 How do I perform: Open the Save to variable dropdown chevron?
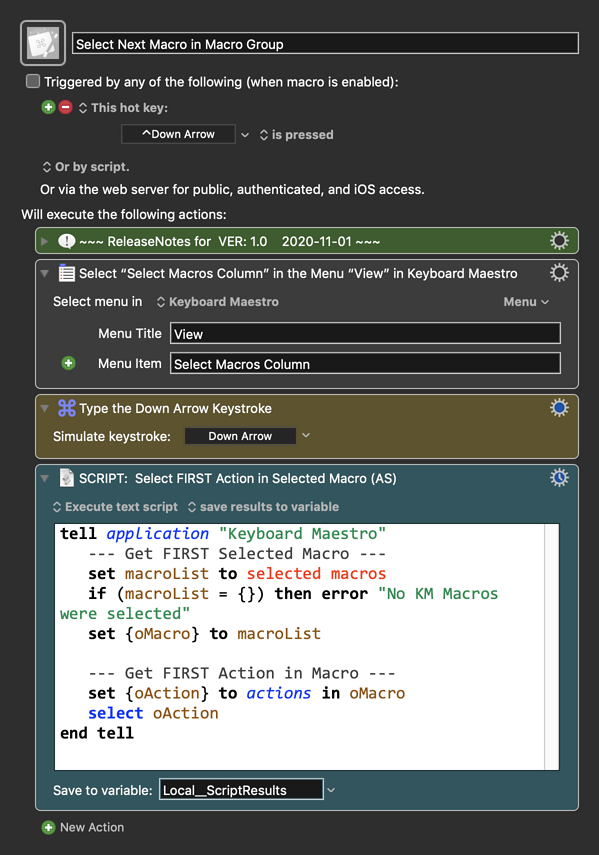(x=331, y=790)
